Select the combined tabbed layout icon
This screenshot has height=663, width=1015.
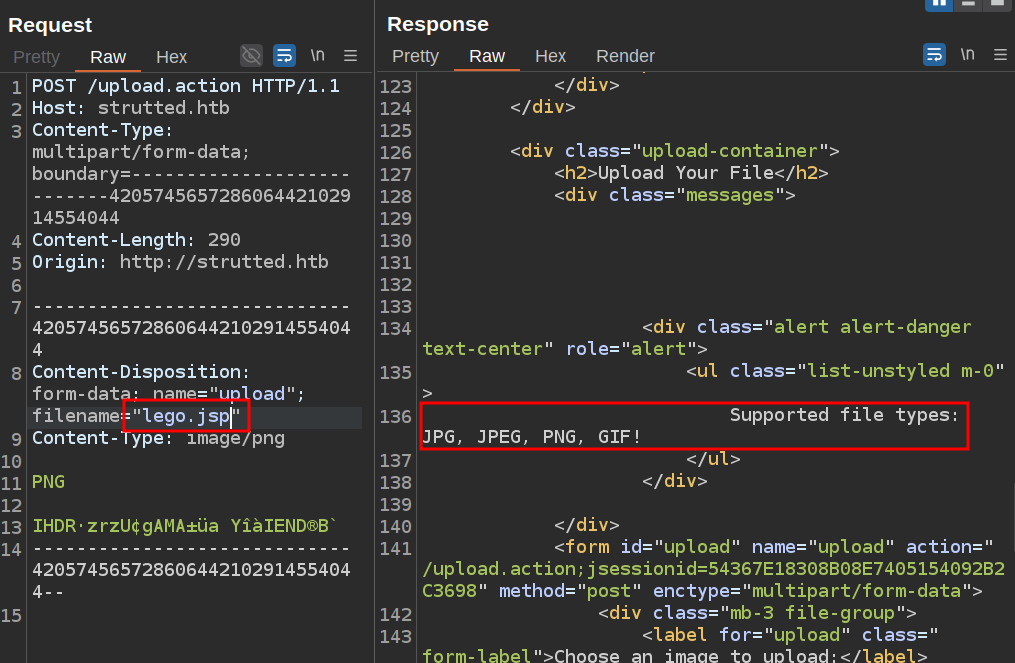coord(996,3)
